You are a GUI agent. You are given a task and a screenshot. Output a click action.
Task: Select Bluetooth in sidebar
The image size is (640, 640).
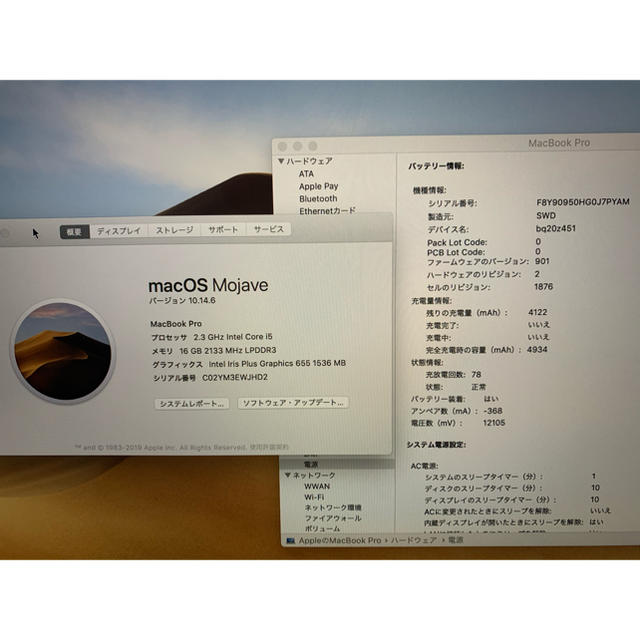[318, 199]
